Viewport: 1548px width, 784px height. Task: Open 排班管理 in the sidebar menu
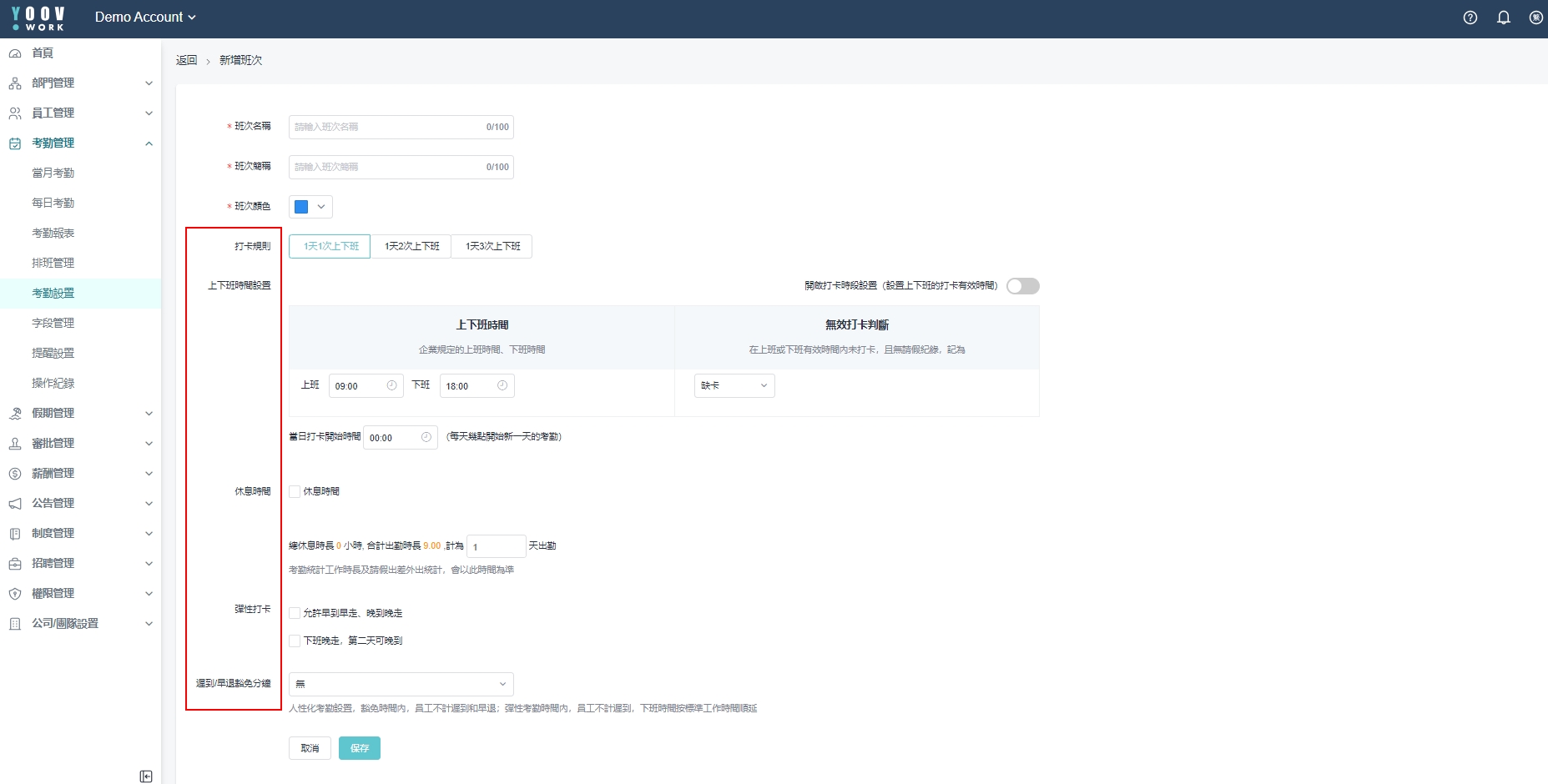click(53, 263)
